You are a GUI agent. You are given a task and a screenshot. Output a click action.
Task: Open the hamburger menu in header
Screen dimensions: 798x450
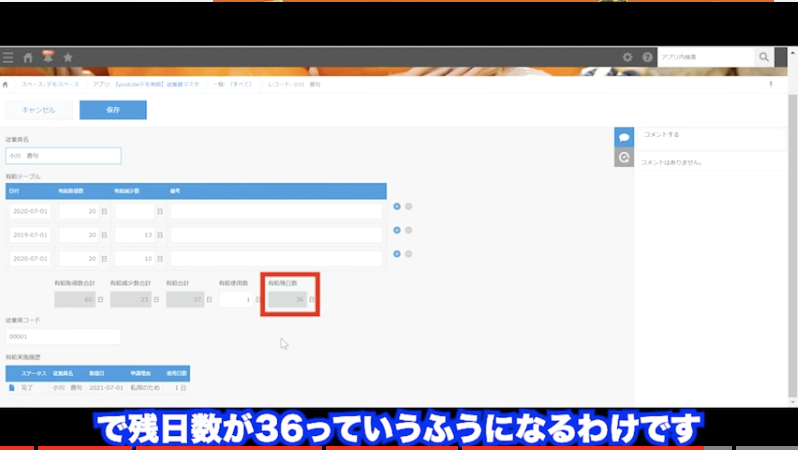(8, 58)
